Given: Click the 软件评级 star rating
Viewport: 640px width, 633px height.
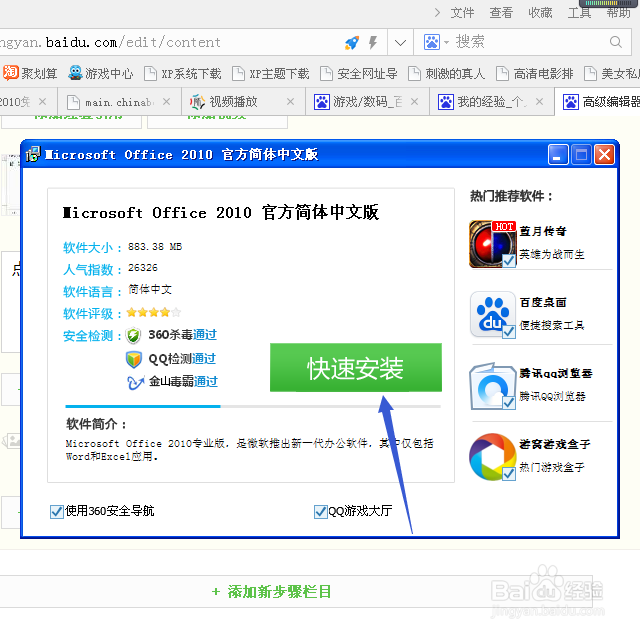Looking at the screenshot, I should click(153, 313).
